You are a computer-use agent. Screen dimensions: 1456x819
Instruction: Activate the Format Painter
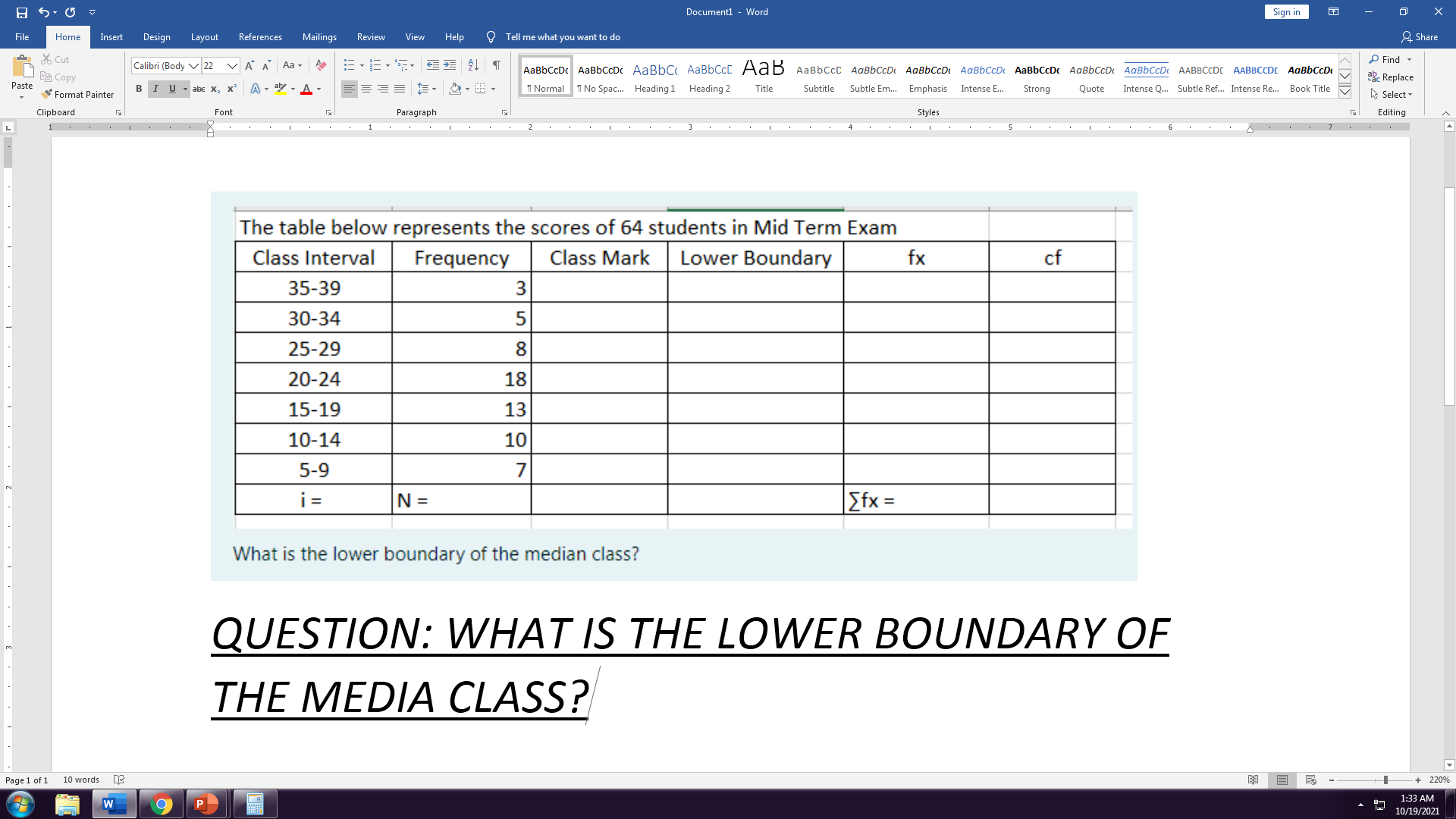tap(78, 94)
